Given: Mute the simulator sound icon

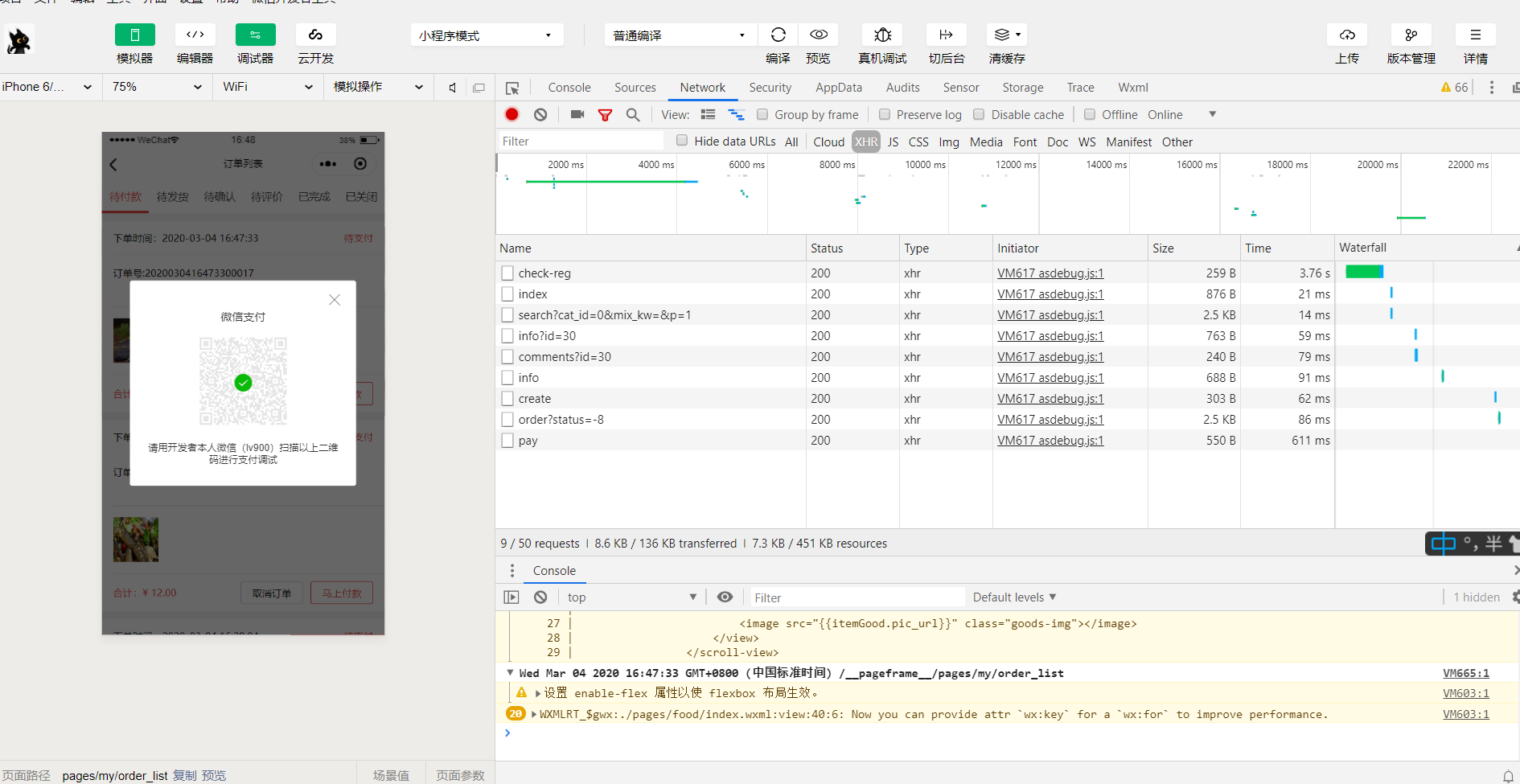Looking at the screenshot, I should [x=453, y=87].
